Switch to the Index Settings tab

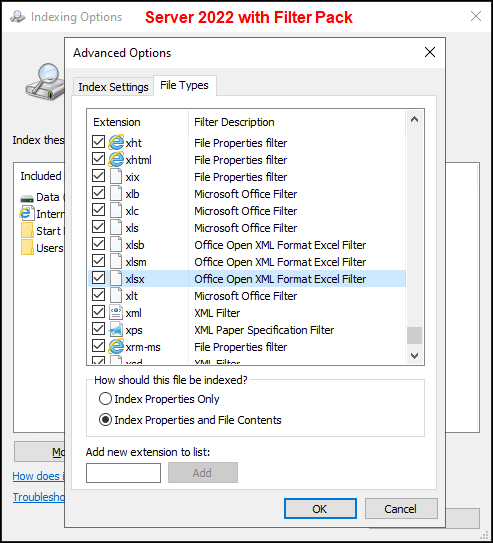pyautogui.click(x=113, y=87)
